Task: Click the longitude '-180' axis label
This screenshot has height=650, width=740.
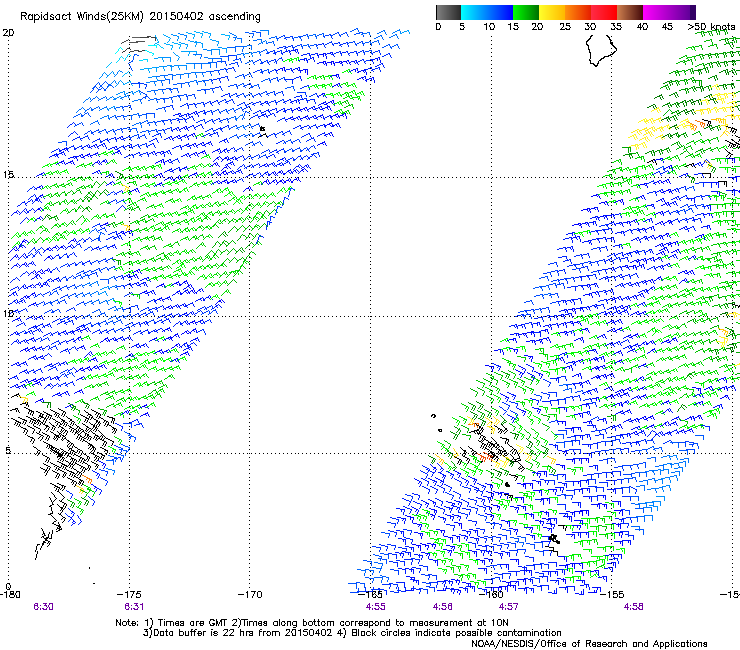Action: (x=10, y=595)
